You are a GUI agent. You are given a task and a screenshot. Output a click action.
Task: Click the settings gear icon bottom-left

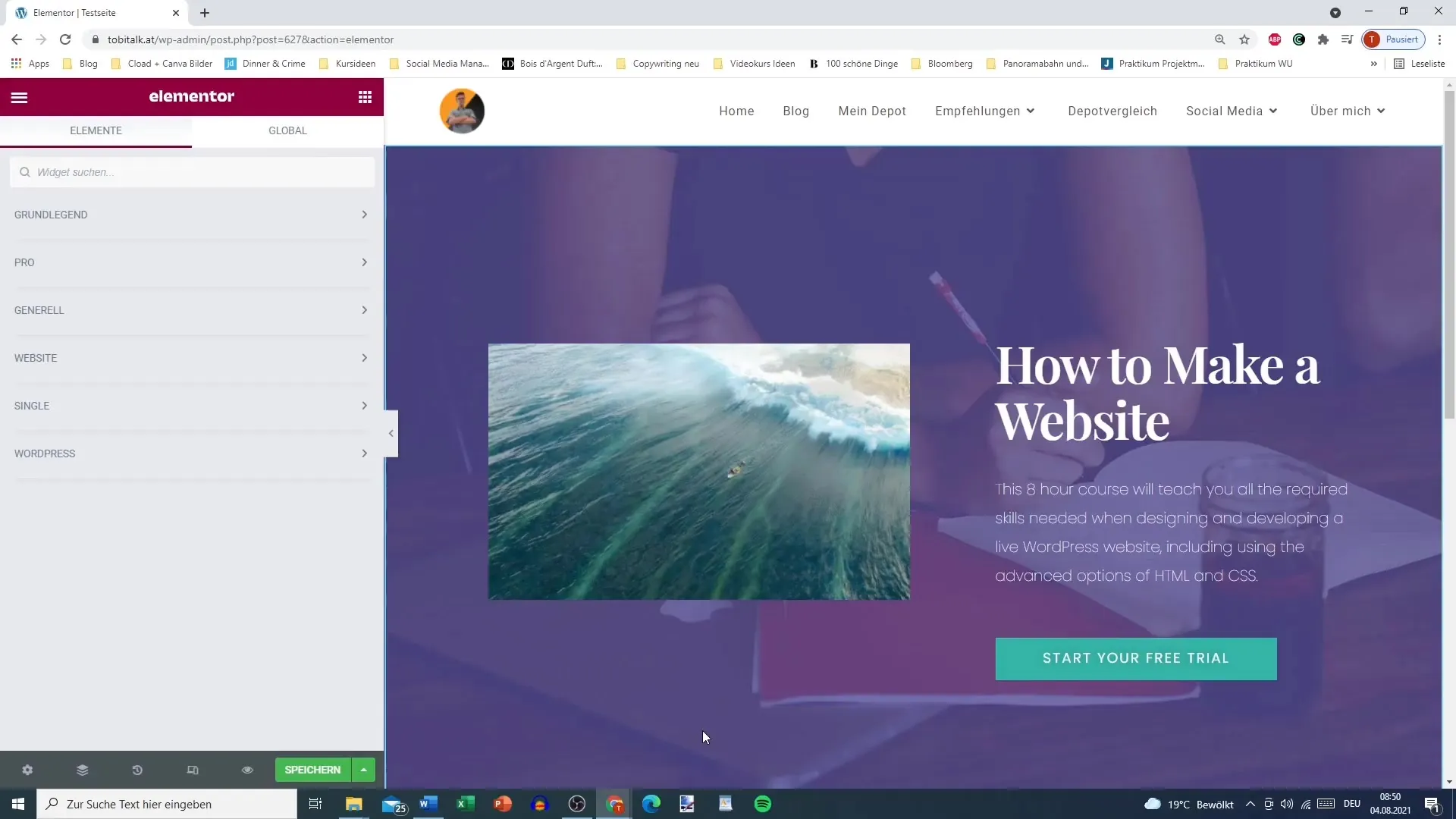click(x=27, y=770)
